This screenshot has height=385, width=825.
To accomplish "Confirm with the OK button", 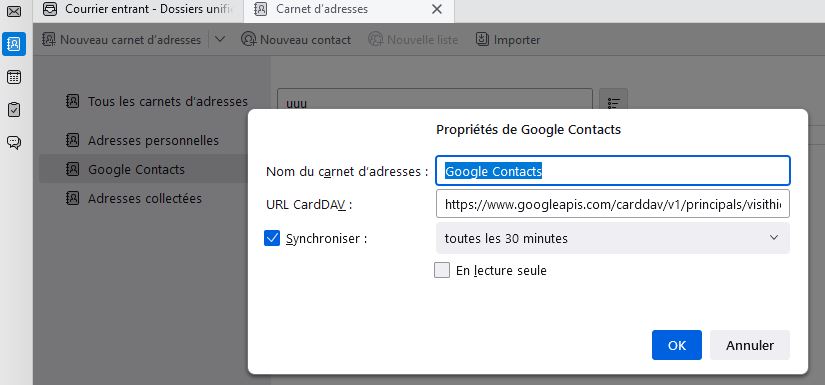I will pyautogui.click(x=677, y=345).
